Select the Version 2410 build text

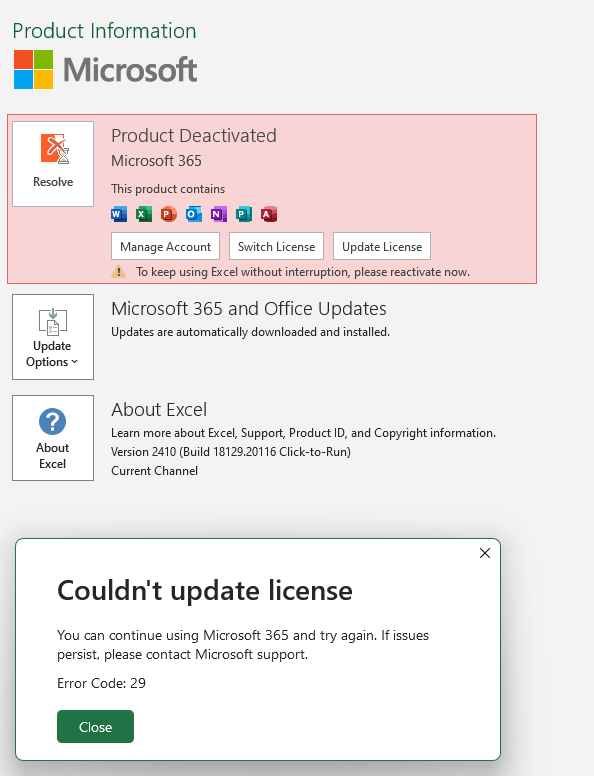tap(231, 452)
